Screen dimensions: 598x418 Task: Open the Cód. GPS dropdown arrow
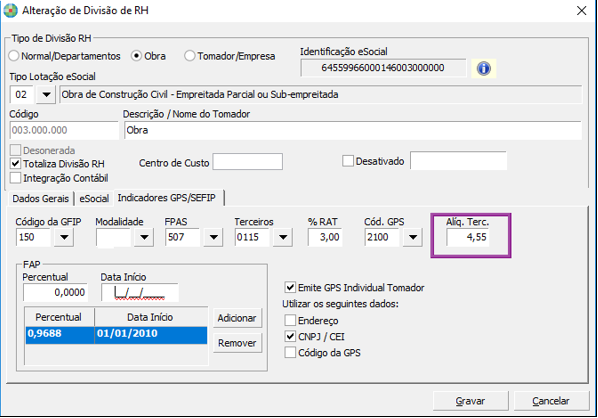tap(413, 237)
